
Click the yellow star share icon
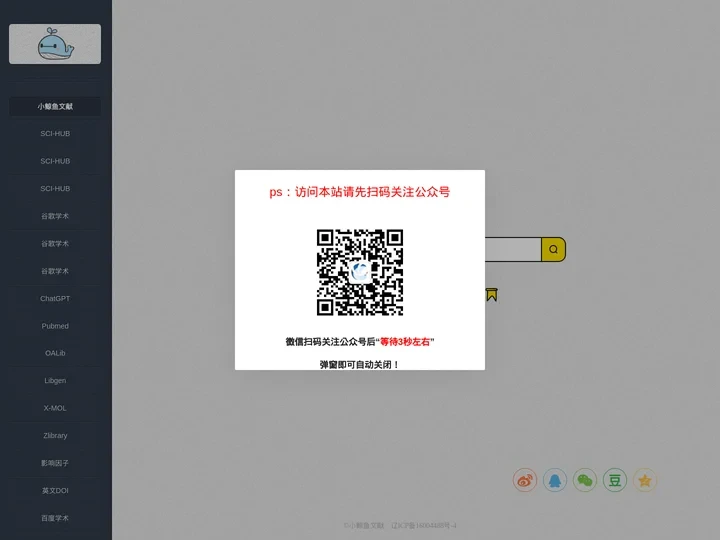[x=645, y=480]
